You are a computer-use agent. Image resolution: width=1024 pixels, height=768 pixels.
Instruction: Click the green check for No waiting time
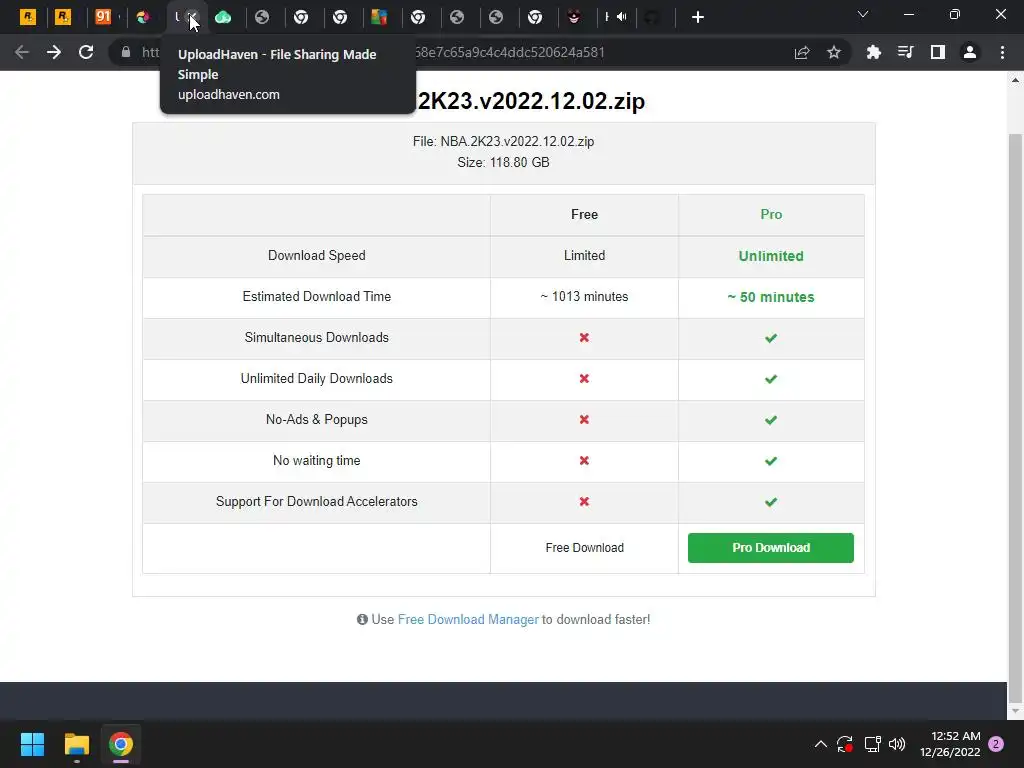[771, 462]
